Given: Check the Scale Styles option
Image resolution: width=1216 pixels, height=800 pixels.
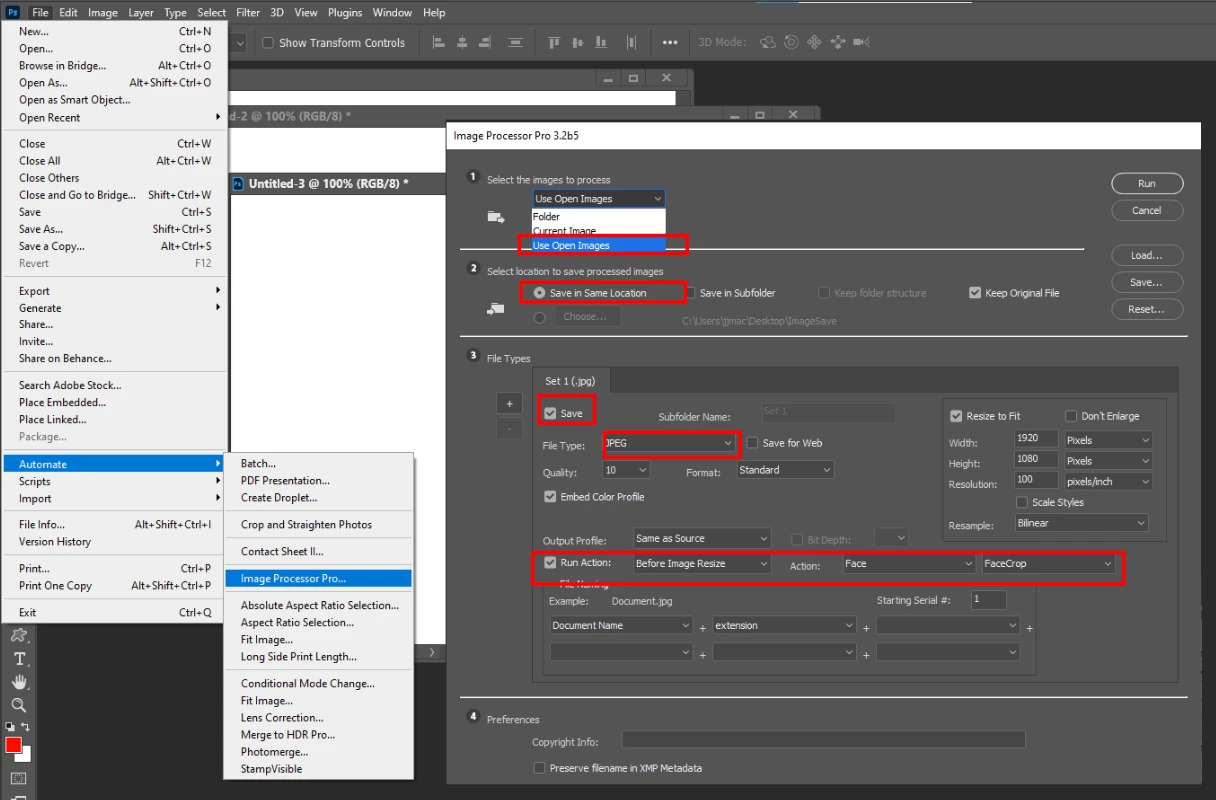Looking at the screenshot, I should click(x=1022, y=503).
